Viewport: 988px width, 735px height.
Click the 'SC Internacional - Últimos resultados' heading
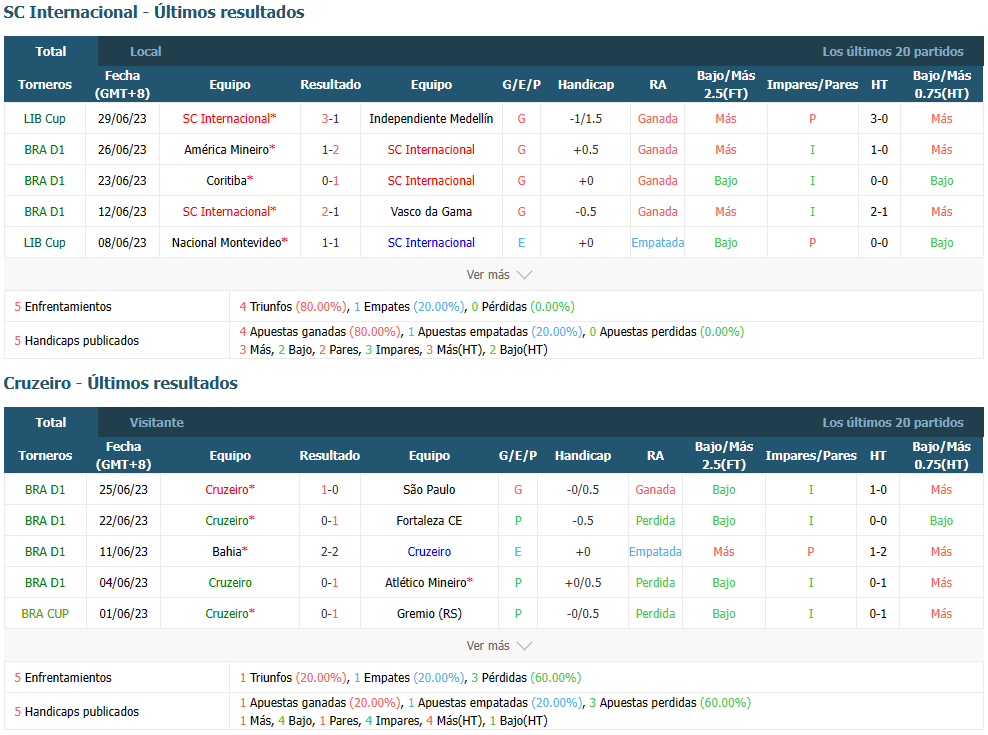tap(154, 12)
